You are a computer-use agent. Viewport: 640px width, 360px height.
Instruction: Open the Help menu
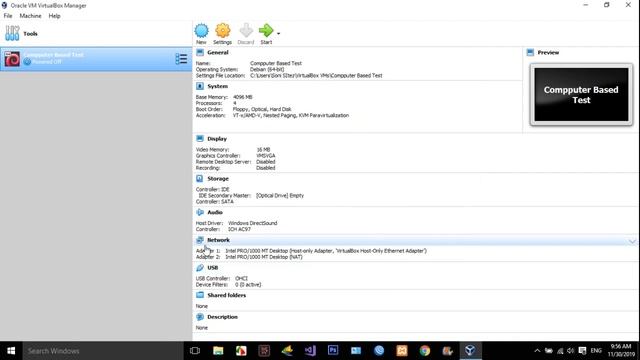54,16
